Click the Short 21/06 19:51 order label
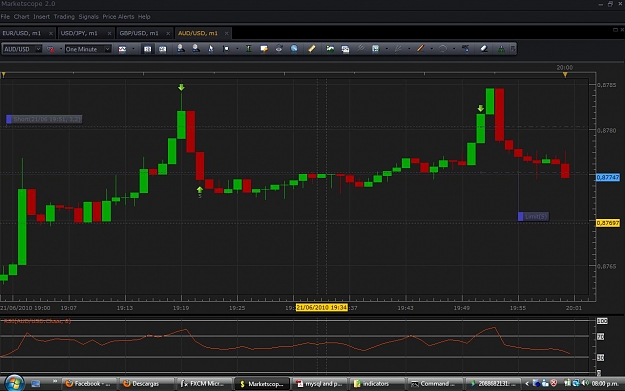The width and height of the screenshot is (625, 391). (x=44, y=119)
